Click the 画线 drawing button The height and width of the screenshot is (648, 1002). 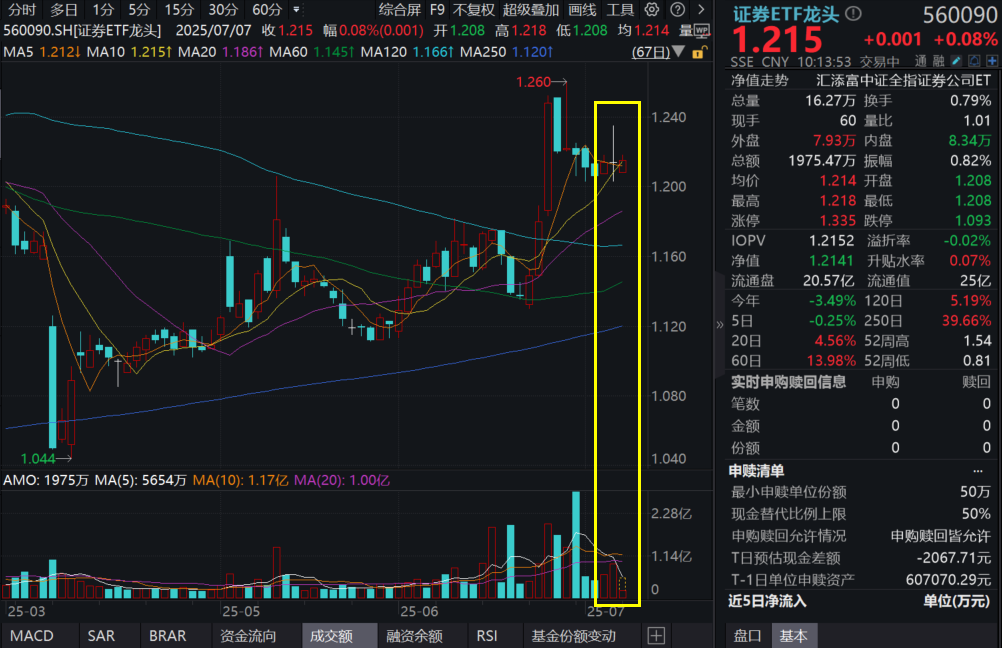(582, 10)
